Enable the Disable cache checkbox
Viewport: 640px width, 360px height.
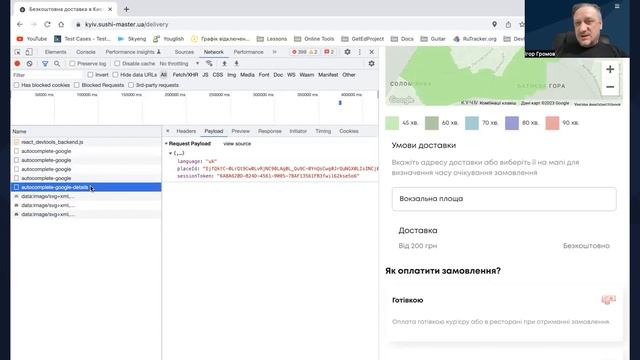pos(117,64)
